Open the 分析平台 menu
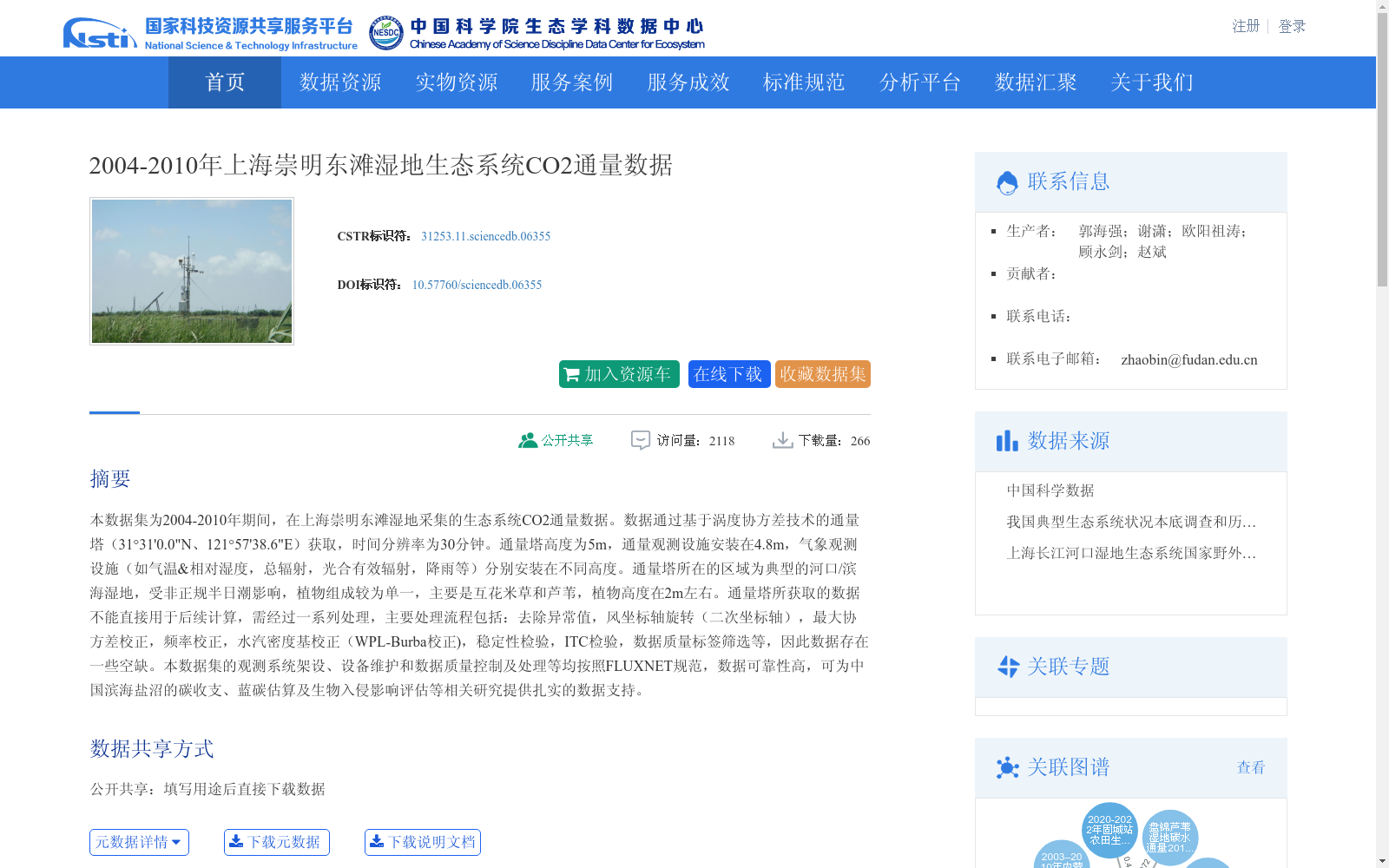Viewport: 1389px width, 868px height. point(920,82)
